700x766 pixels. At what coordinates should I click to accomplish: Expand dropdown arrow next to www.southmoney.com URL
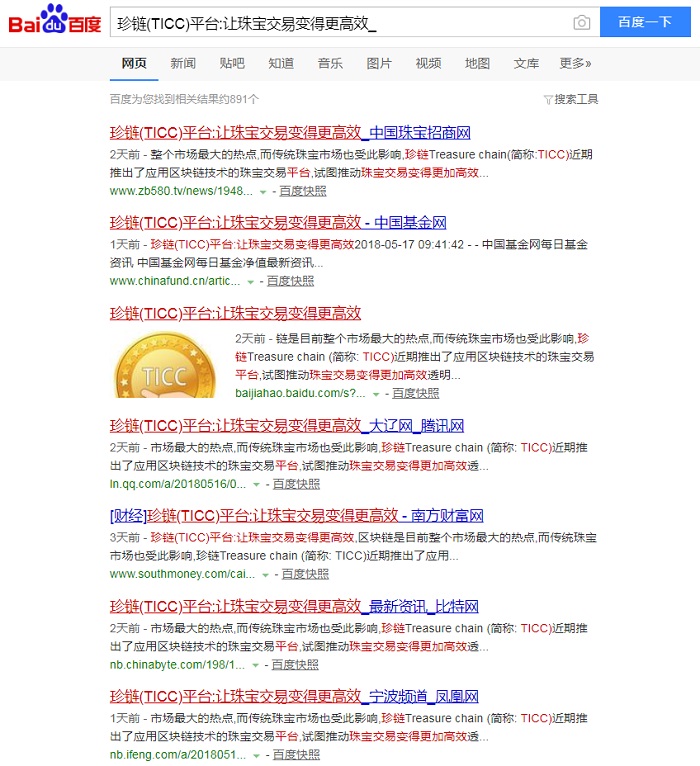tap(265, 575)
